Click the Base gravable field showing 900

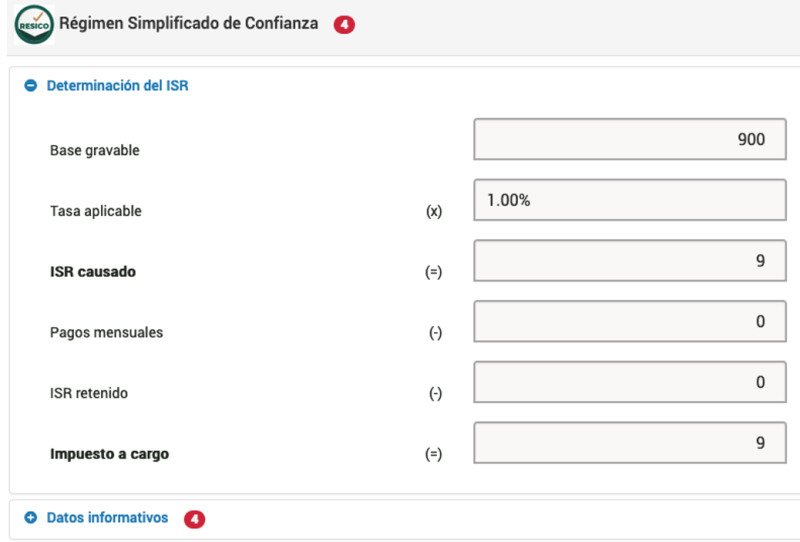[x=630, y=139]
